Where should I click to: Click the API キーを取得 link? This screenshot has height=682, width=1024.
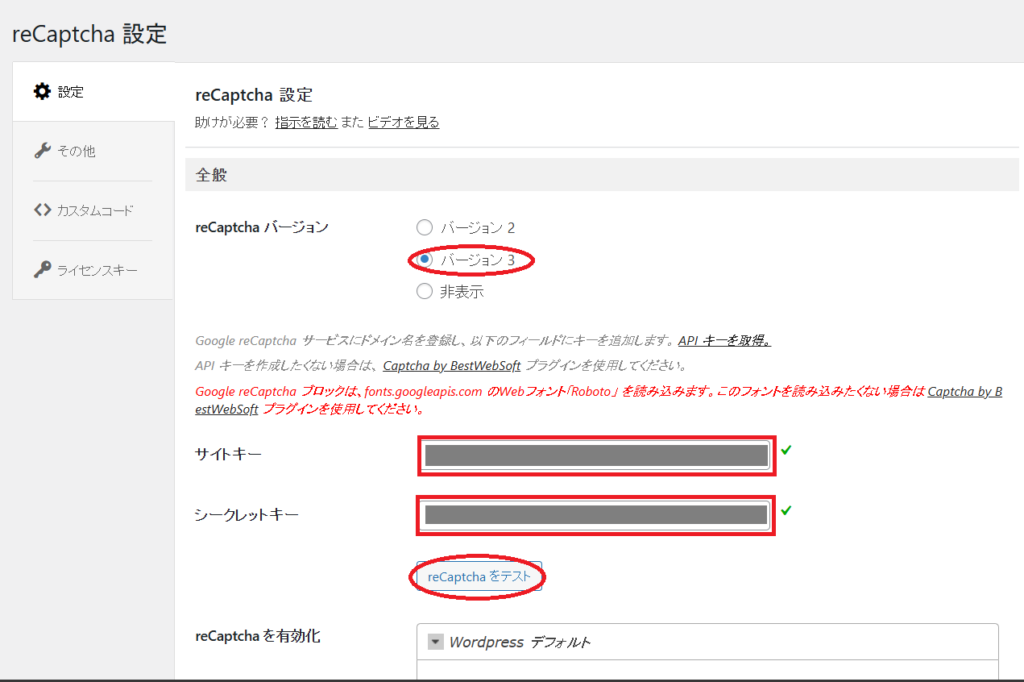click(724, 341)
